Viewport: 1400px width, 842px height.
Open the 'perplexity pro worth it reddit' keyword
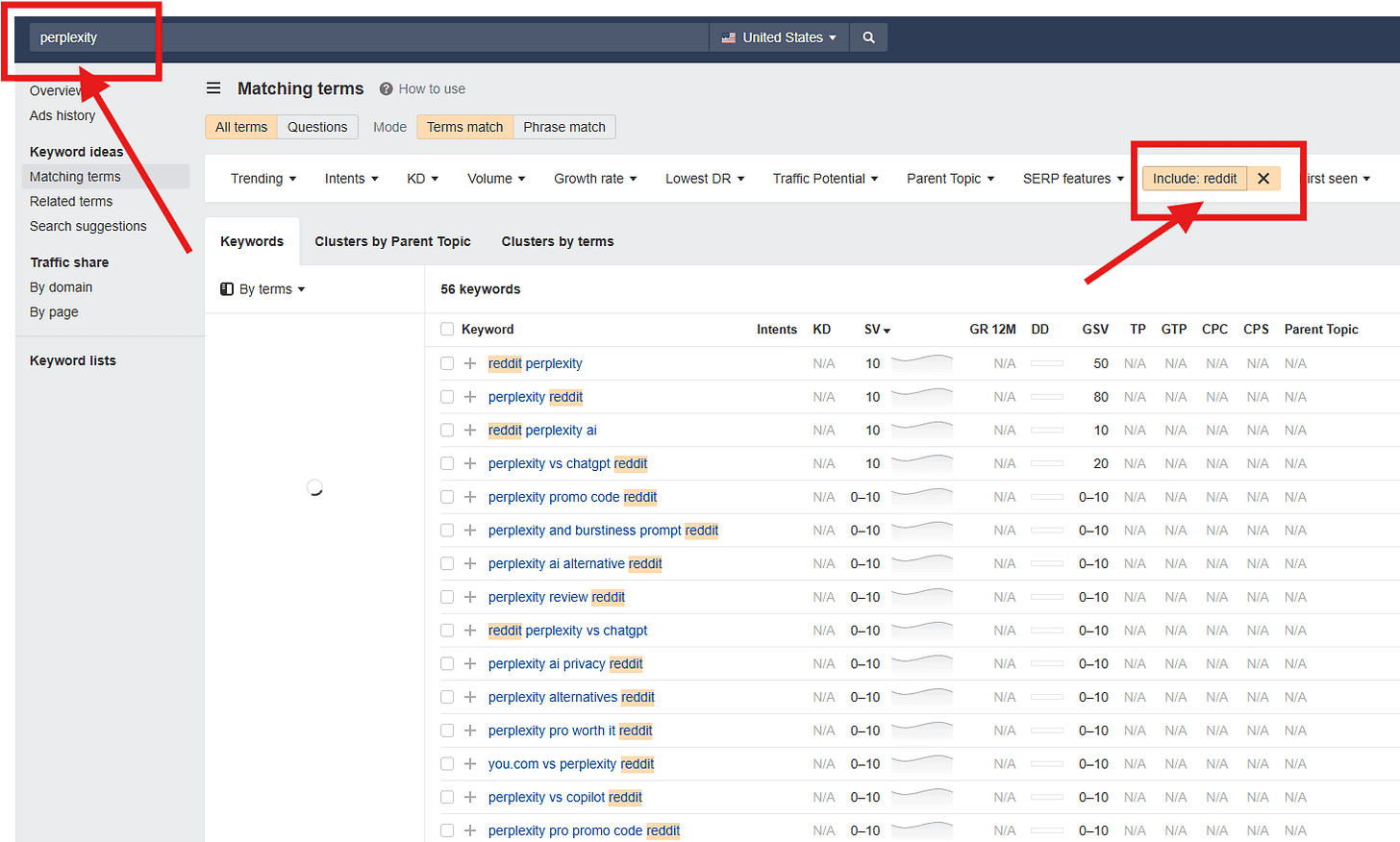570,731
